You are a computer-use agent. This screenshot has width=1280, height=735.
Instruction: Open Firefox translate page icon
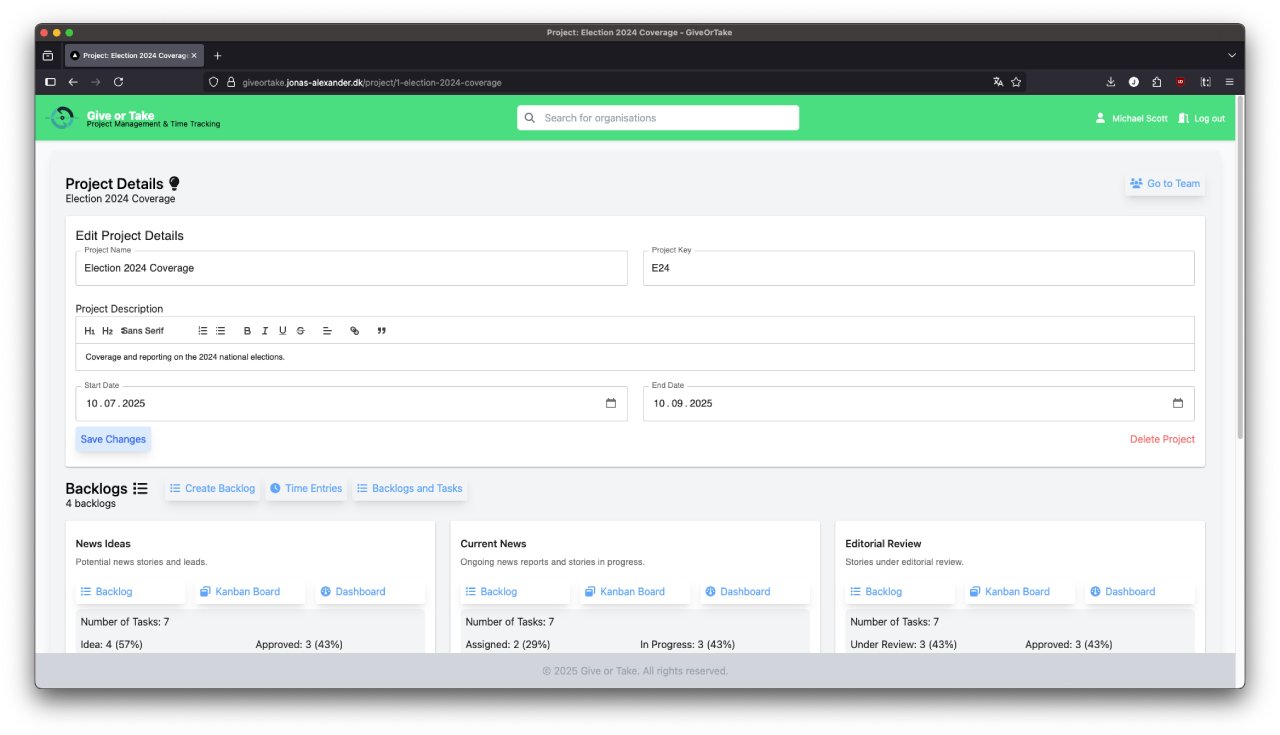pyautogui.click(x=998, y=82)
